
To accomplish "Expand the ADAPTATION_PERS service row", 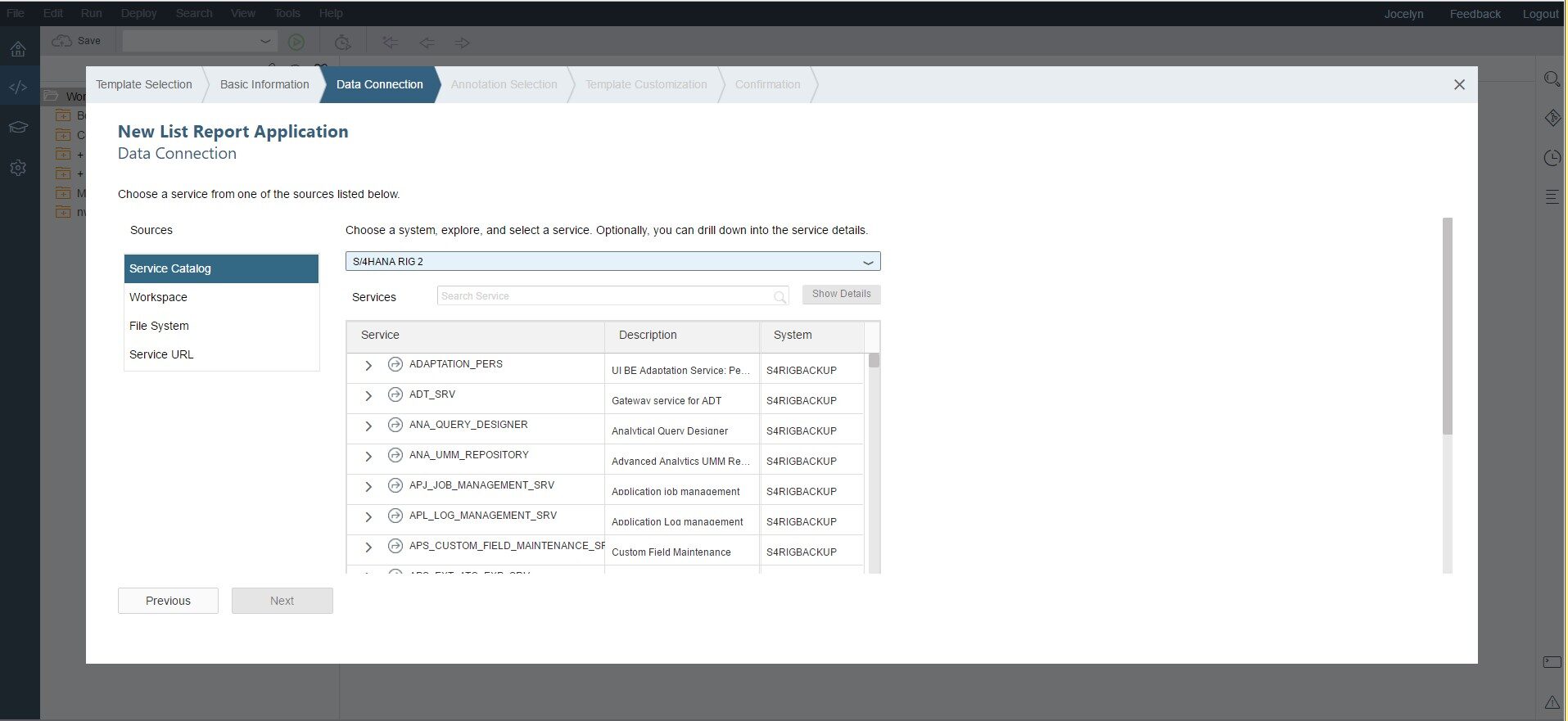I will pyautogui.click(x=368, y=366).
